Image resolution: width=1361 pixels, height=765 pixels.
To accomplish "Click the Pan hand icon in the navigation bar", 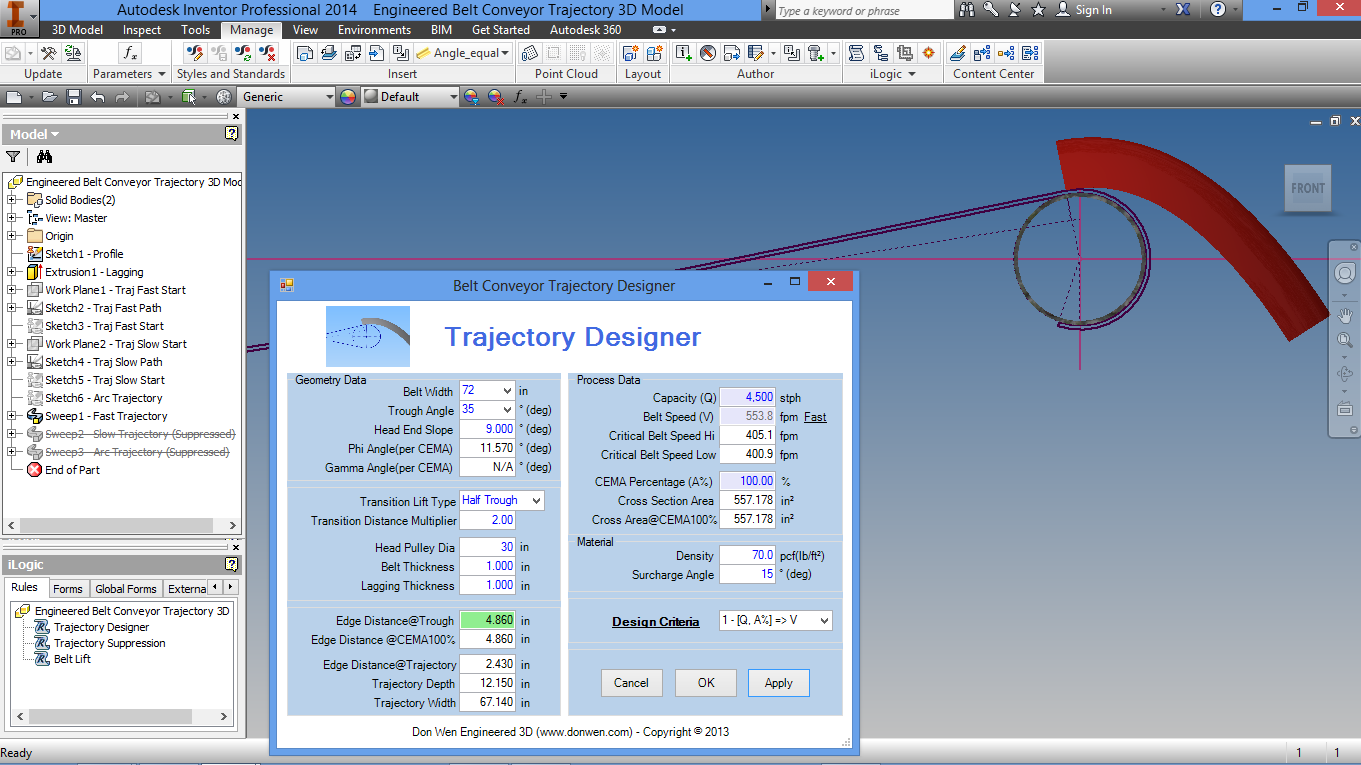I will point(1345,315).
